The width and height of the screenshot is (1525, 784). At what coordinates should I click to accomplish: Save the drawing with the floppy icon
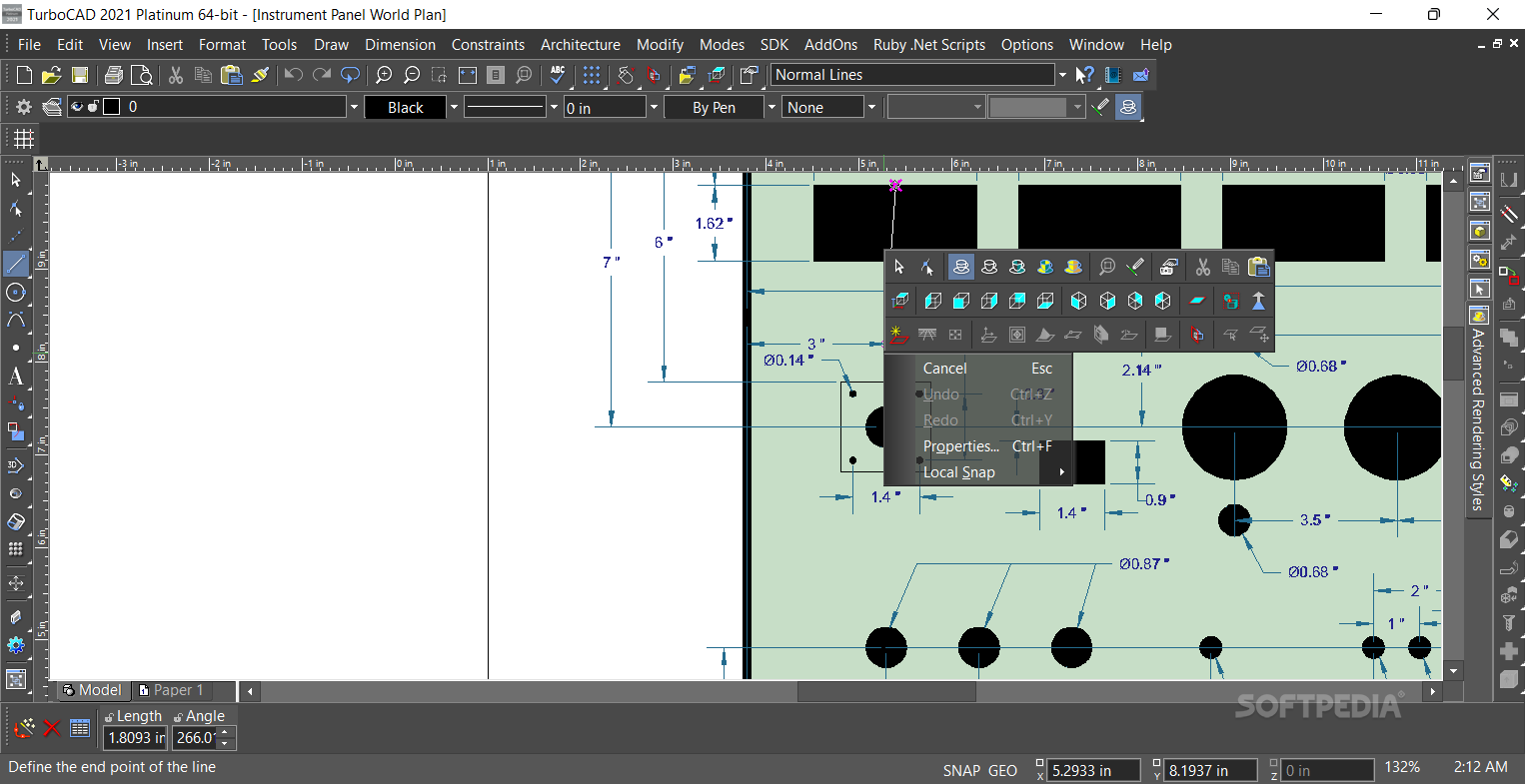coord(79,75)
